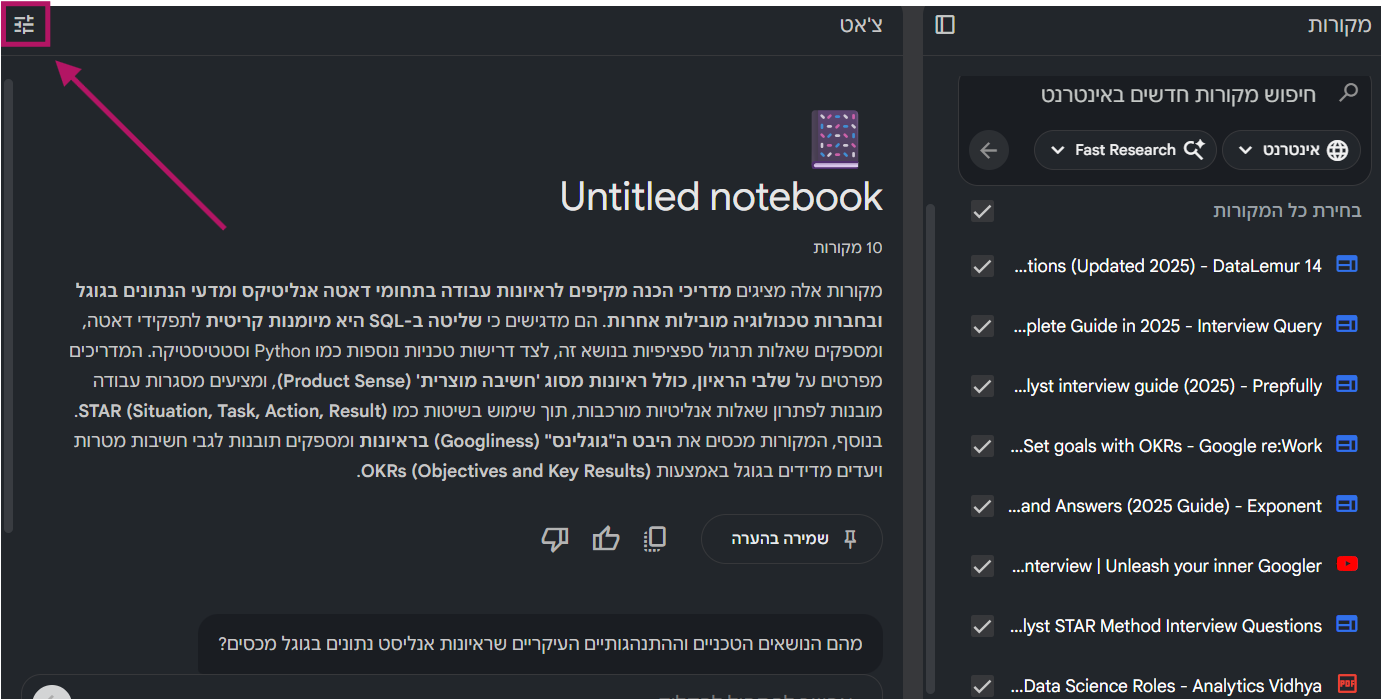The width and height of the screenshot is (1381, 699).
Task: Click the שמירה בהערה save to note button
Action: (792, 539)
